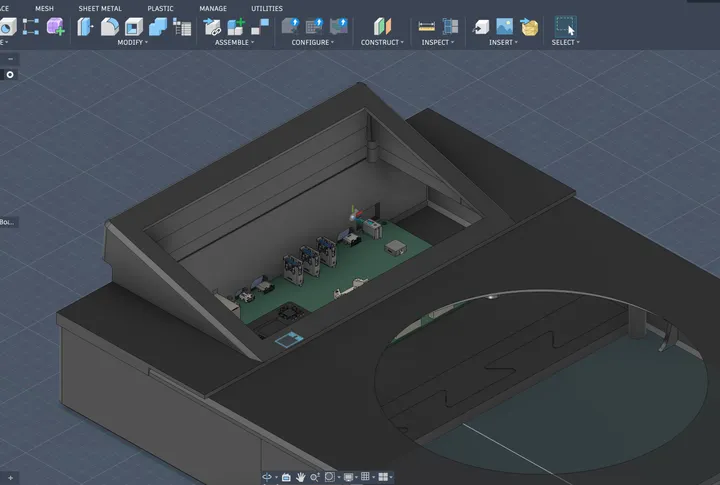Click the create form box icon
Screen dimensions: 720x485
[x=8, y=27]
